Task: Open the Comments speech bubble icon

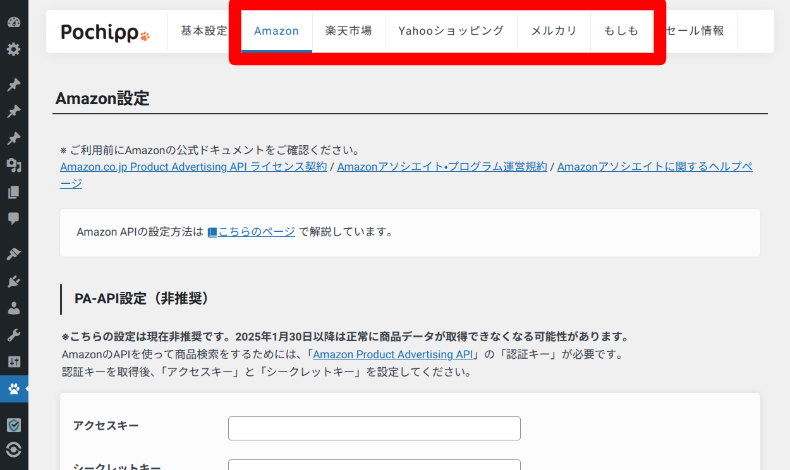Action: (14, 219)
